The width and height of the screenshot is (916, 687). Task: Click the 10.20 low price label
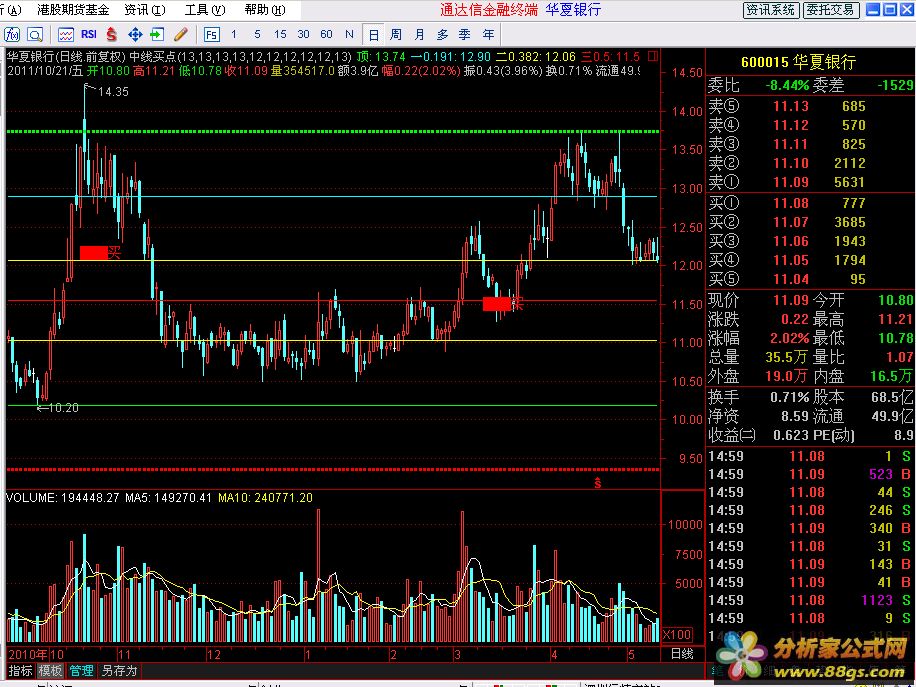tap(63, 408)
